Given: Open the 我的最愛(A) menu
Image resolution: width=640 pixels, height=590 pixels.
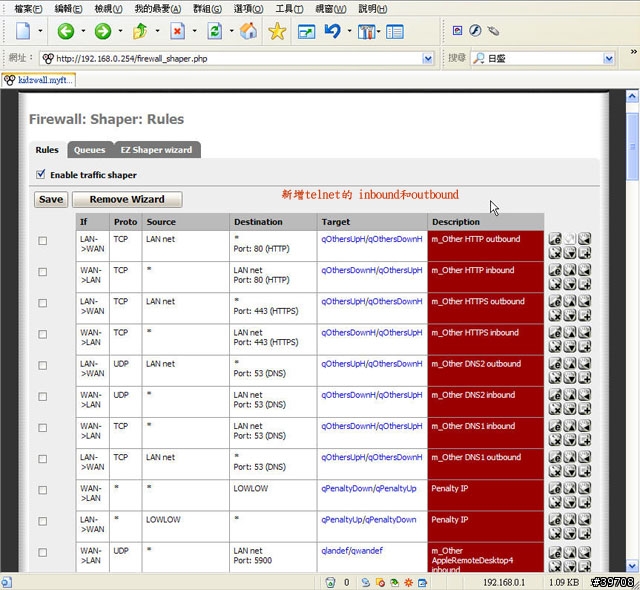Looking at the screenshot, I should [158, 9].
